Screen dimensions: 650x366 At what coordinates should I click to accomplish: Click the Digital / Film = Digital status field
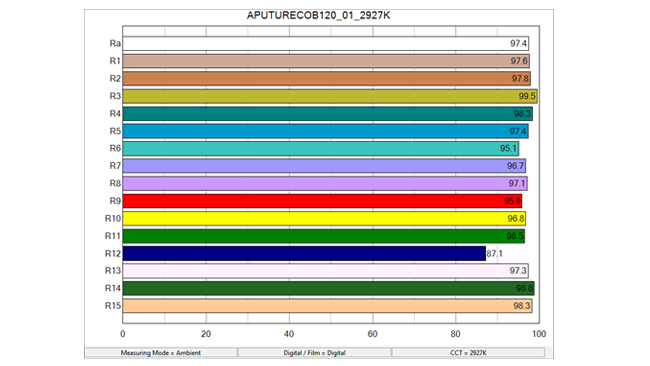pyautogui.click(x=315, y=353)
